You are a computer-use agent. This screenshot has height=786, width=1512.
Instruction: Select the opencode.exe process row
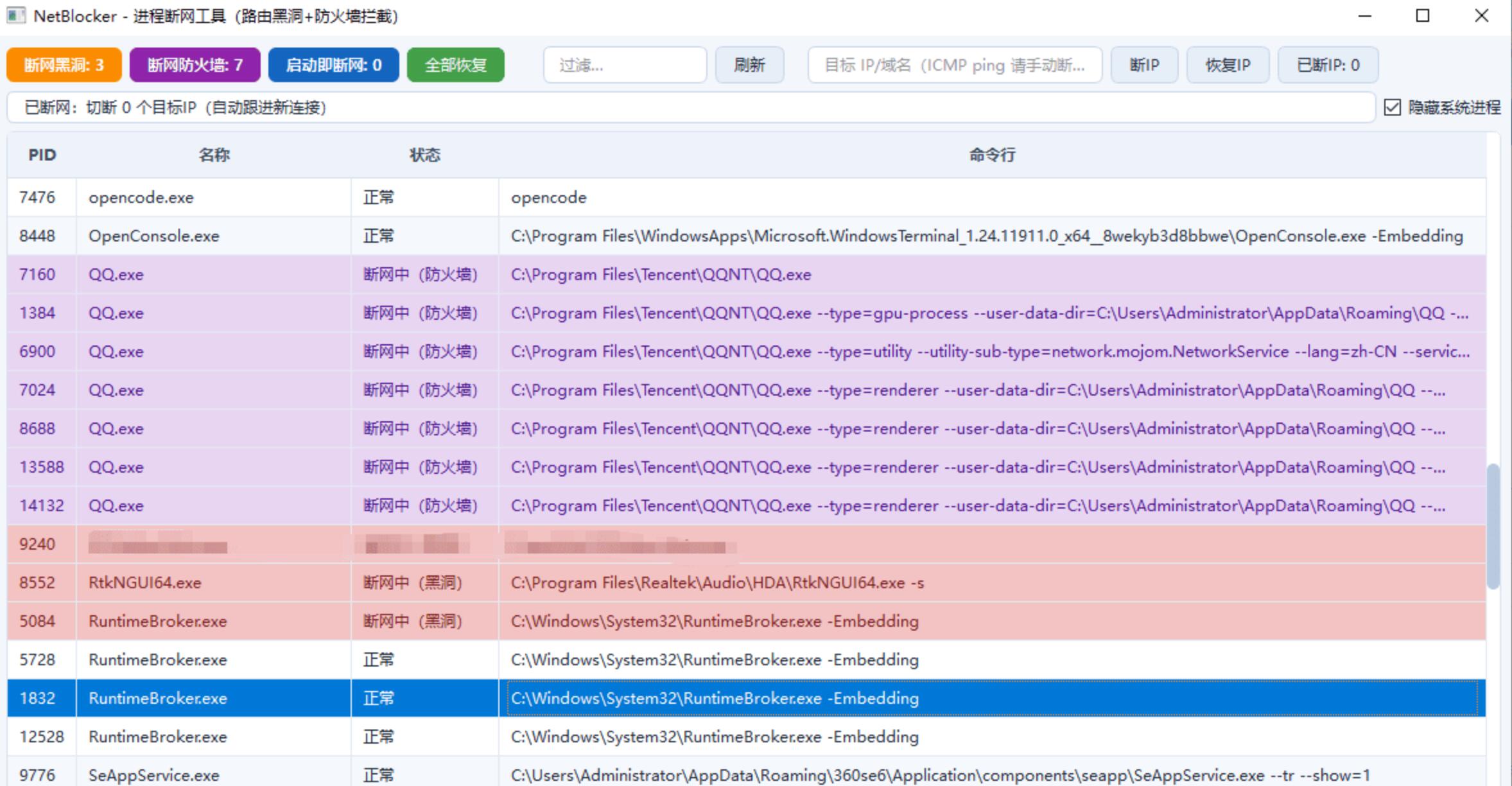(x=747, y=197)
